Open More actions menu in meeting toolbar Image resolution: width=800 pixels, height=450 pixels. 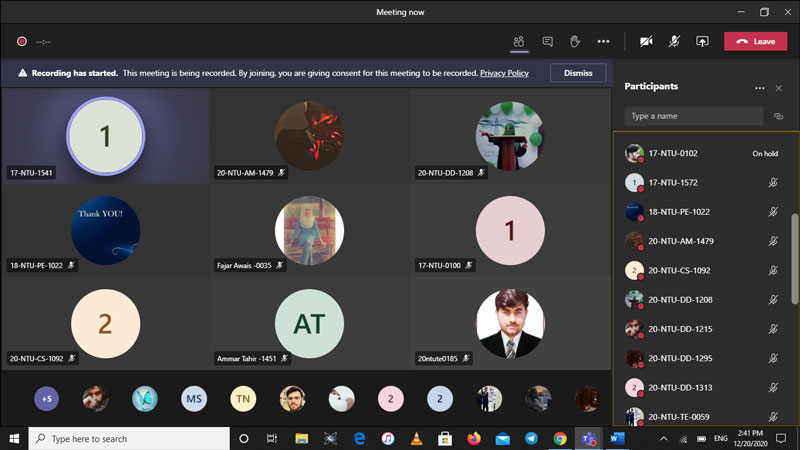(x=603, y=41)
